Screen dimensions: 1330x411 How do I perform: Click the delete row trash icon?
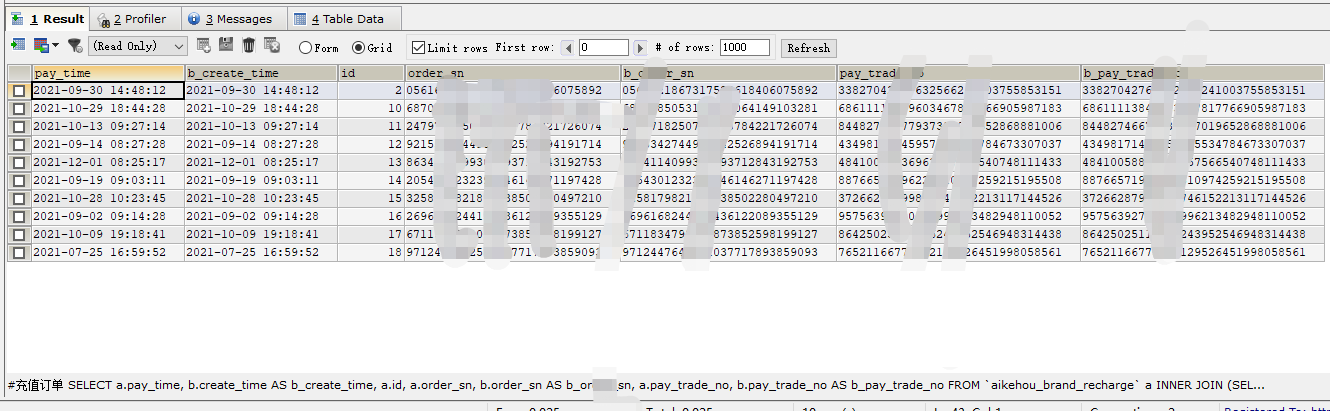pos(248,45)
